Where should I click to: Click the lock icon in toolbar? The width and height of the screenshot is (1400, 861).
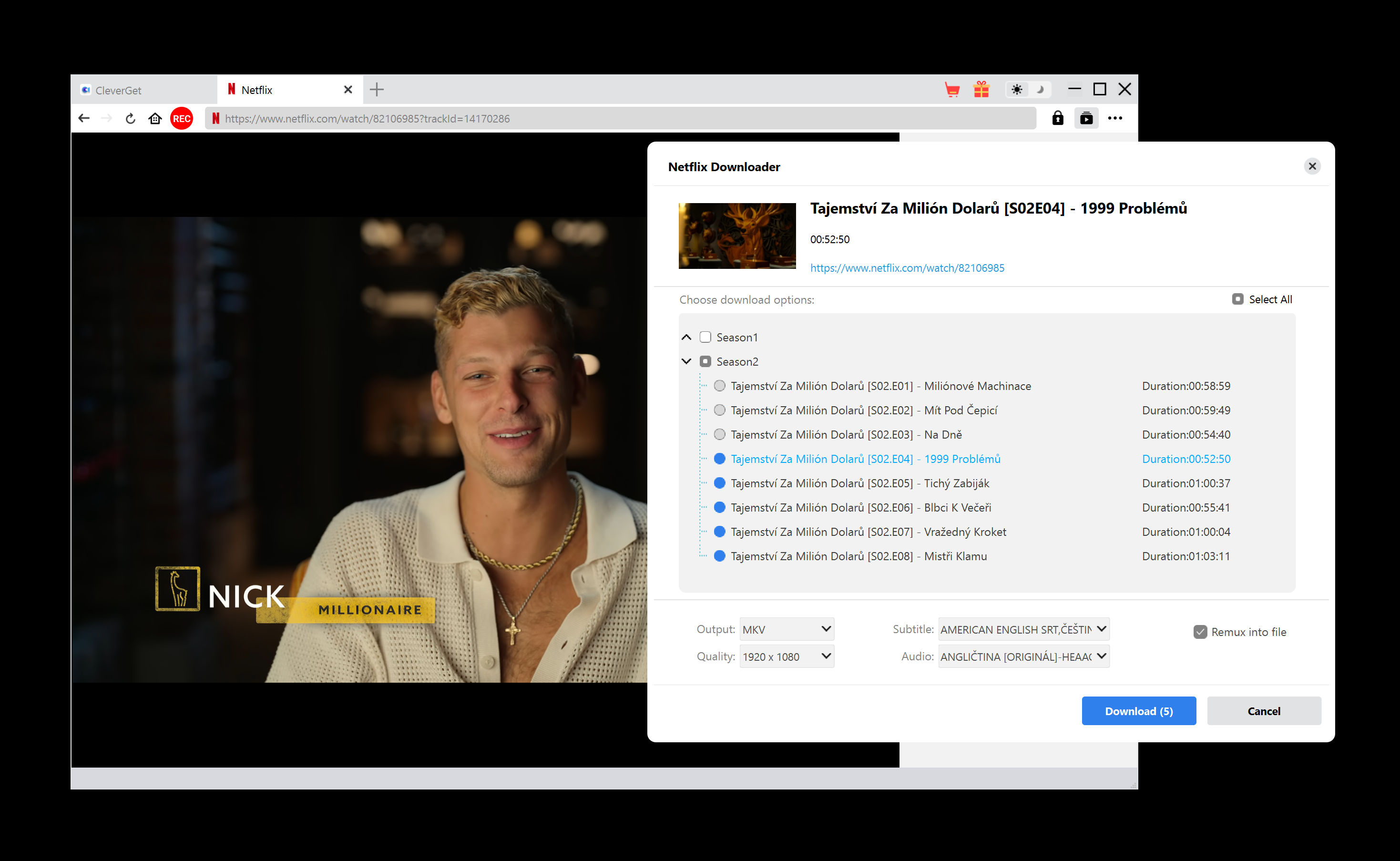coord(1058,118)
